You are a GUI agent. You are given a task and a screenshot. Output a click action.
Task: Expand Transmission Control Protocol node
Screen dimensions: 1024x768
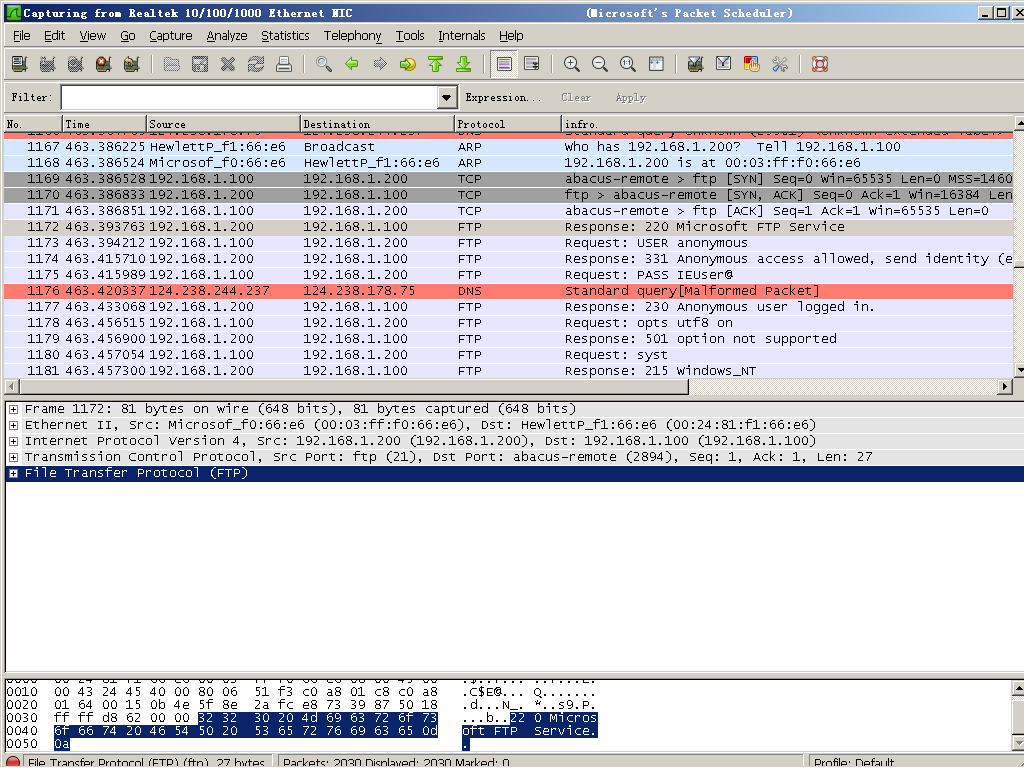13,457
